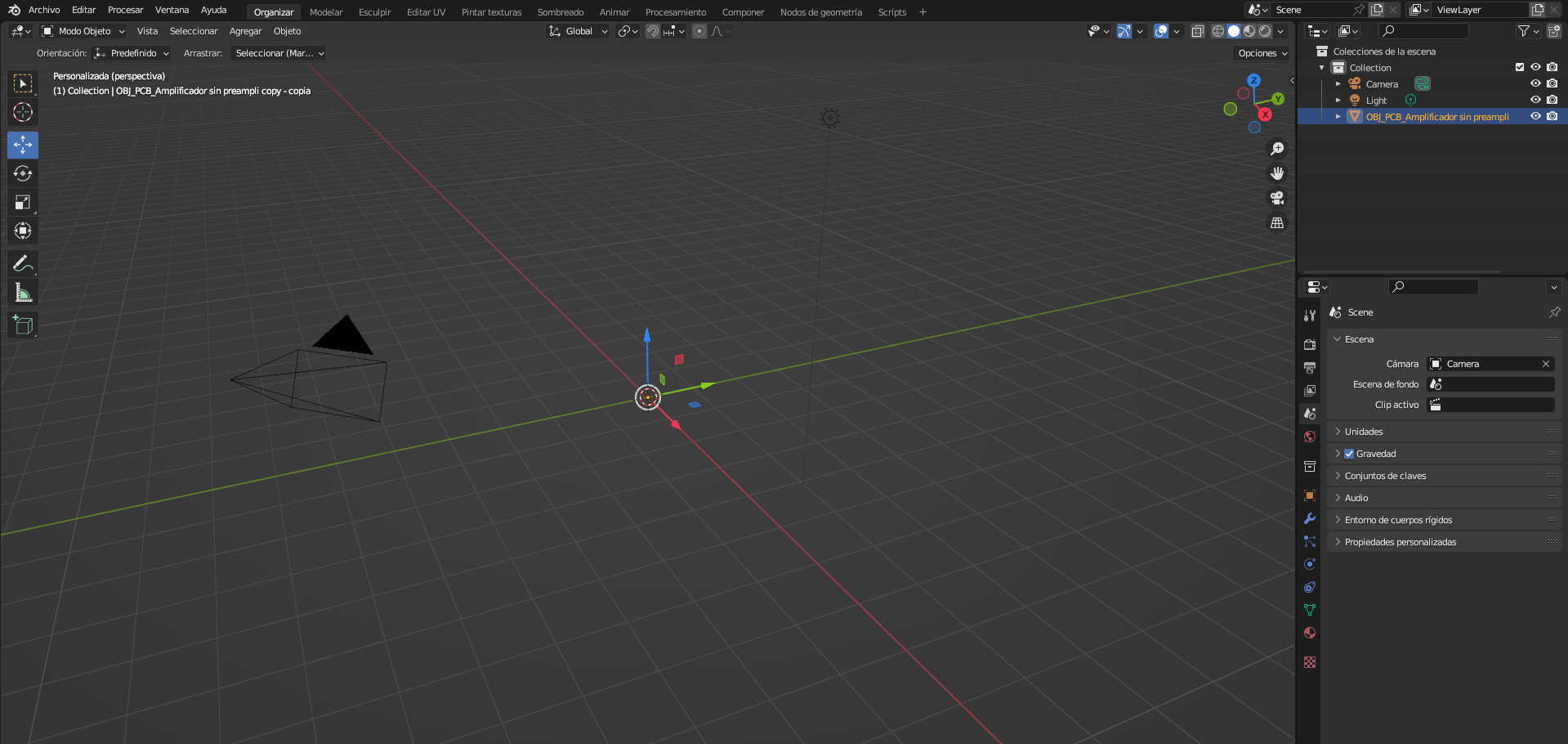Toggle Collection exclude checkbox in outliner
The height and width of the screenshot is (744, 1568).
click(1520, 67)
